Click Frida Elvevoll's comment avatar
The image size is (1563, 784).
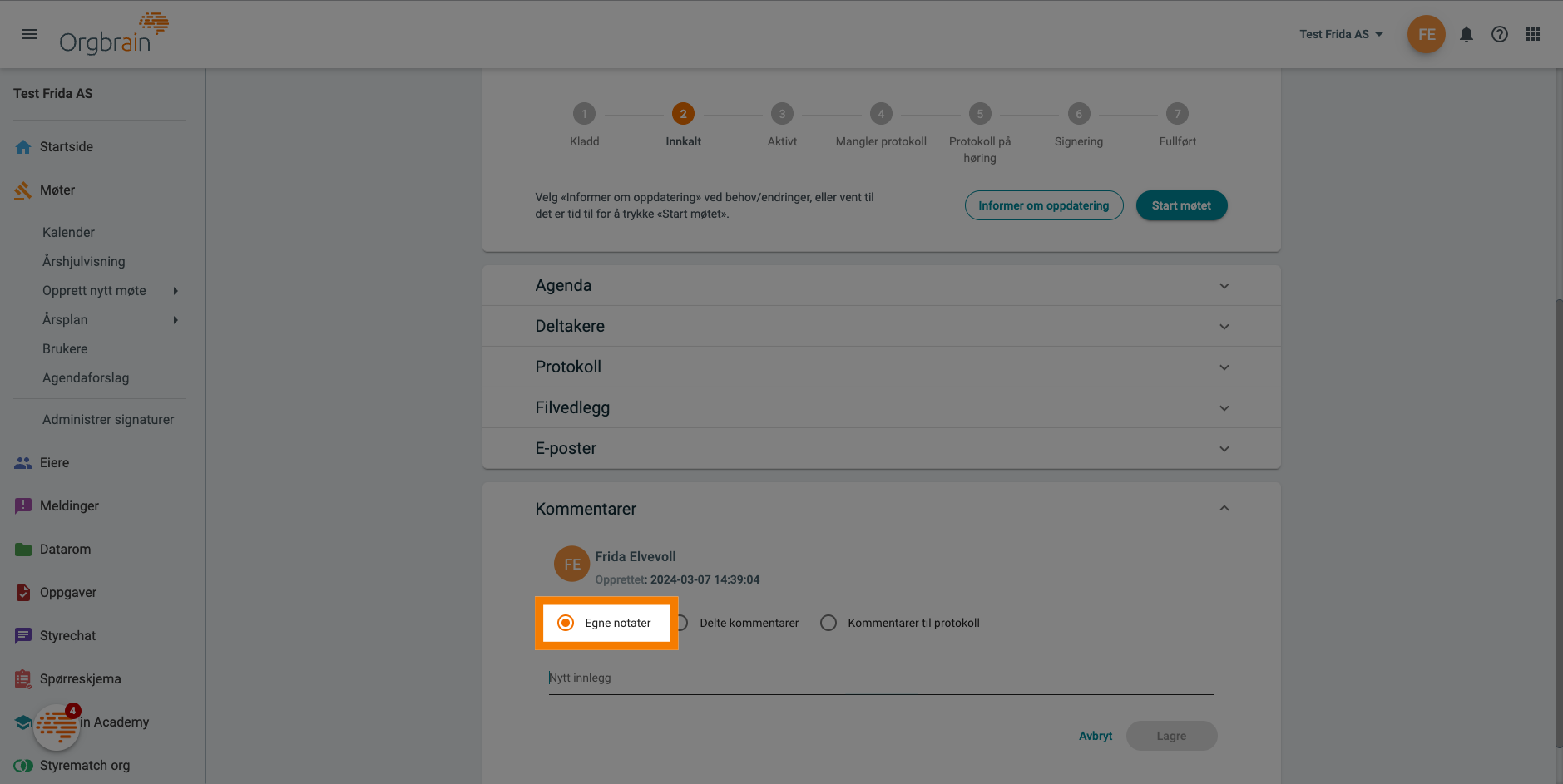572,565
